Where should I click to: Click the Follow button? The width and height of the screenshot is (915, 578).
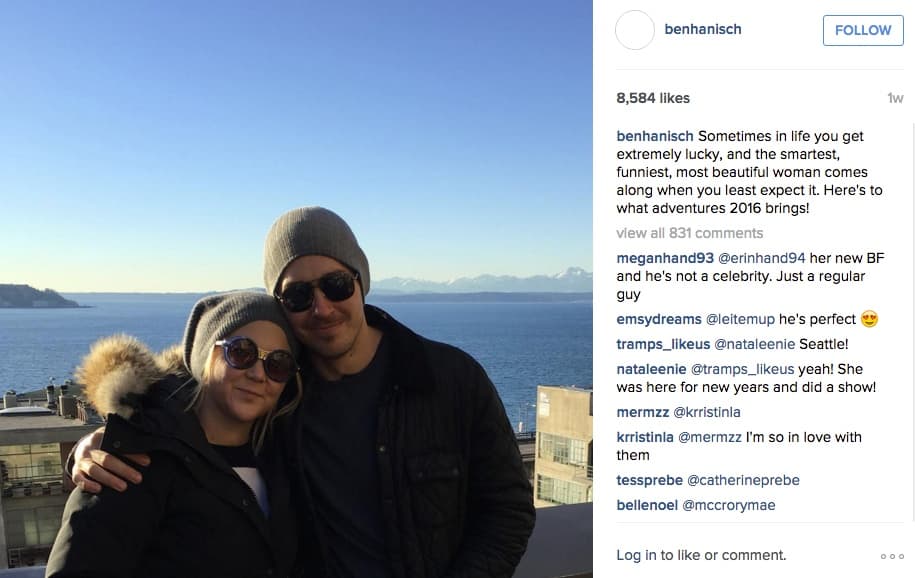click(x=863, y=30)
